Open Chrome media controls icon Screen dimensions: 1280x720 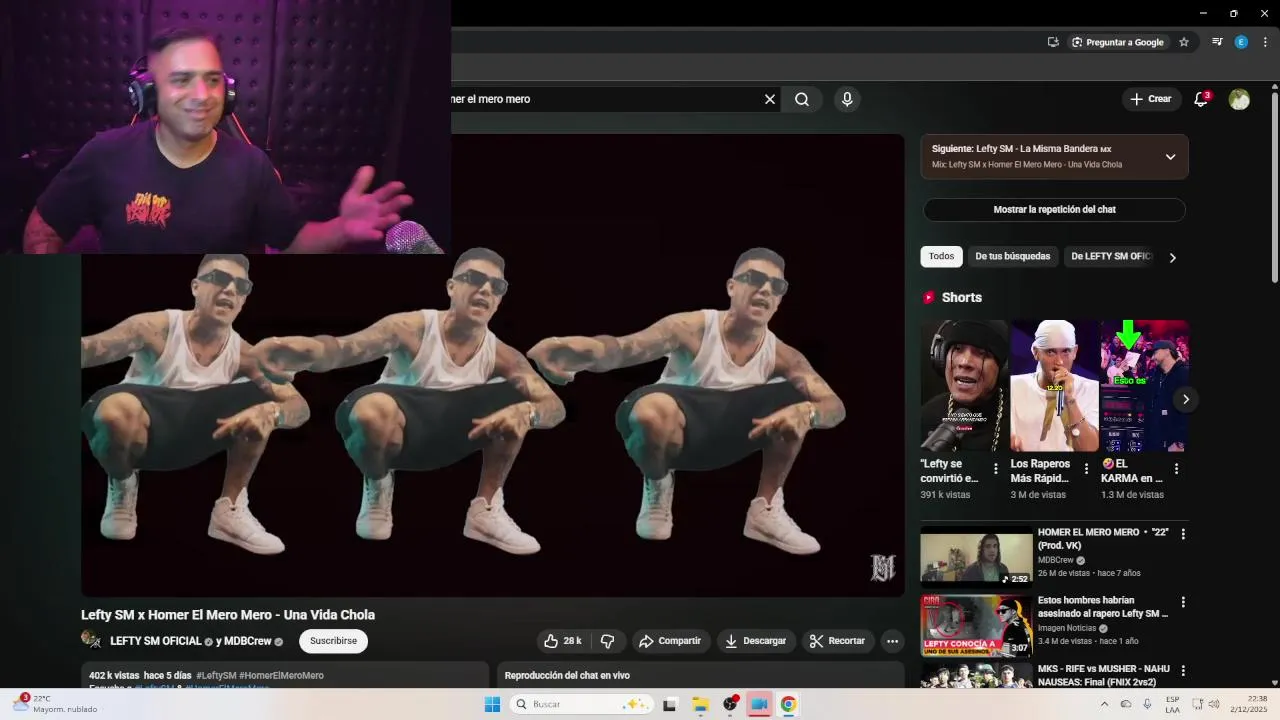pos(1217,42)
